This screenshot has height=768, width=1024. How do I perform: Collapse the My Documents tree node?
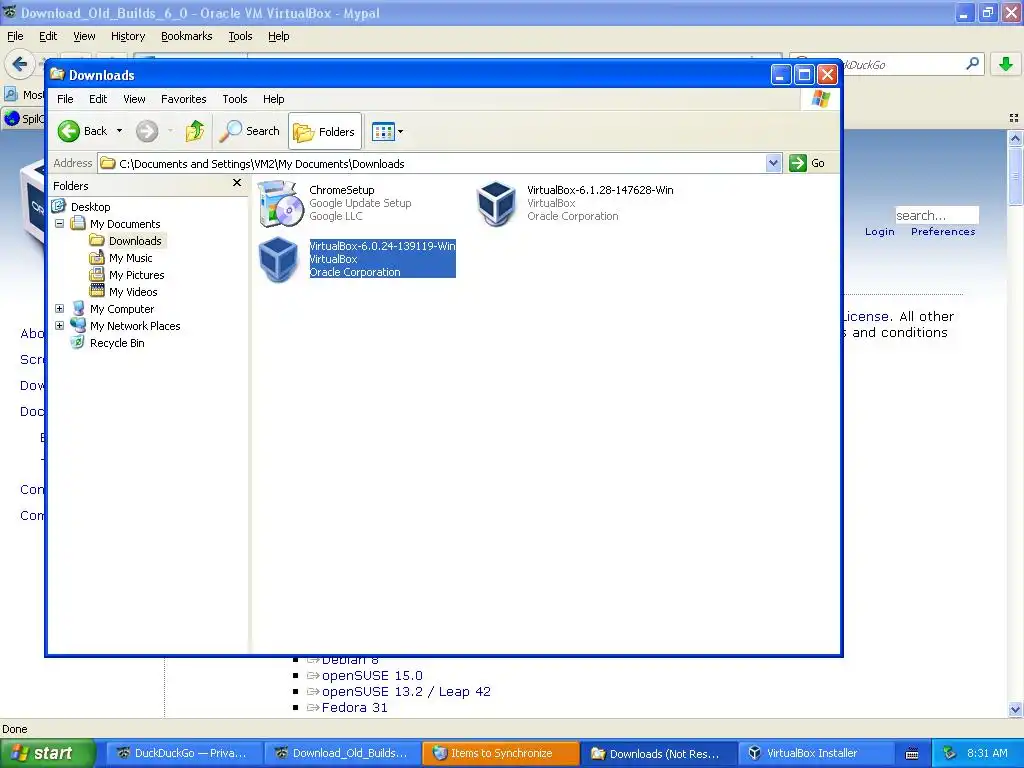coord(59,223)
